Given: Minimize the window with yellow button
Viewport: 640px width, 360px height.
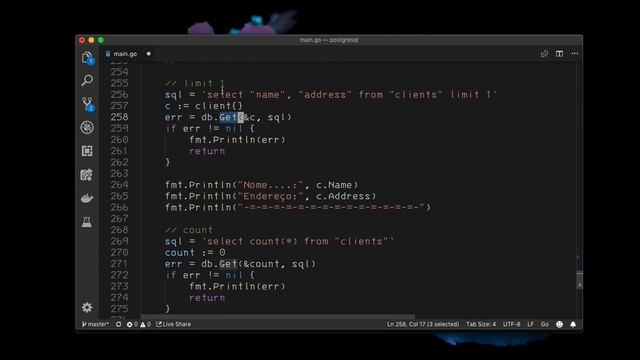Looking at the screenshot, I should coord(91,40).
